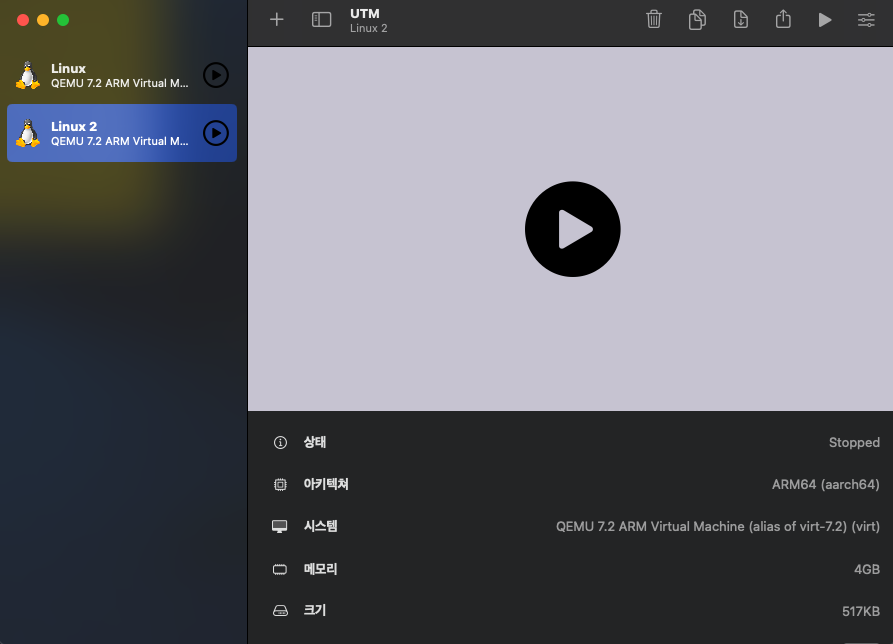The width and height of the screenshot is (893, 644).
Task: Close the UTM window with the red button
Action: tap(23, 20)
